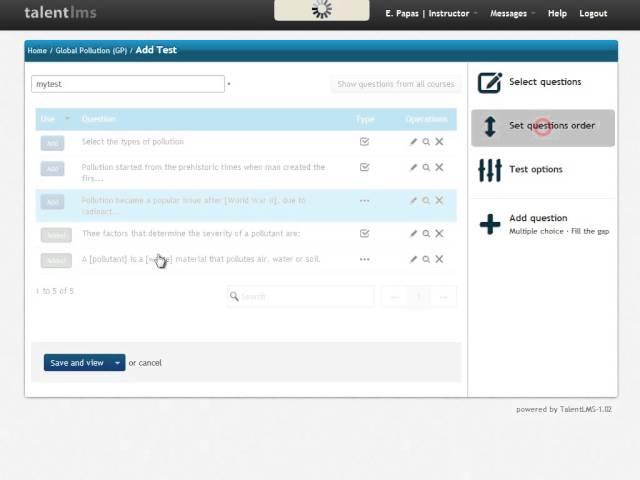Preview the 'Pollution started from the prehistoric' question
The image size is (640, 480).
point(426,167)
